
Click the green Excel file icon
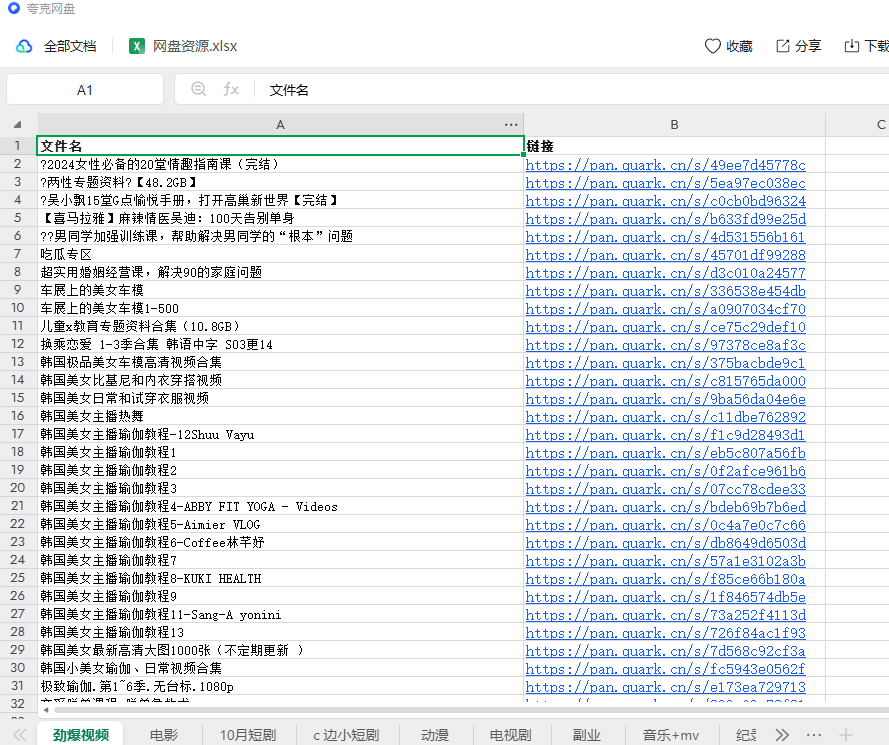click(x=137, y=46)
